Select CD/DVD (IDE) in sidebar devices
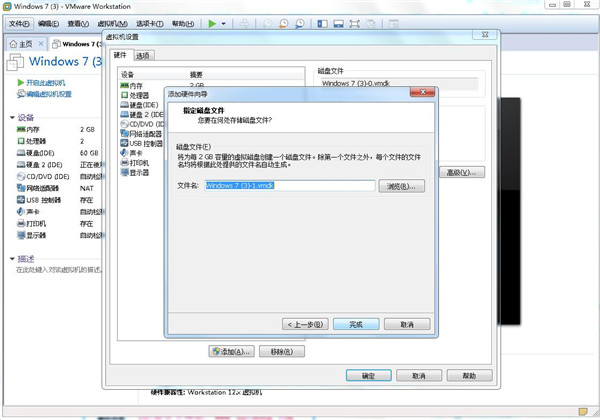 point(59,177)
